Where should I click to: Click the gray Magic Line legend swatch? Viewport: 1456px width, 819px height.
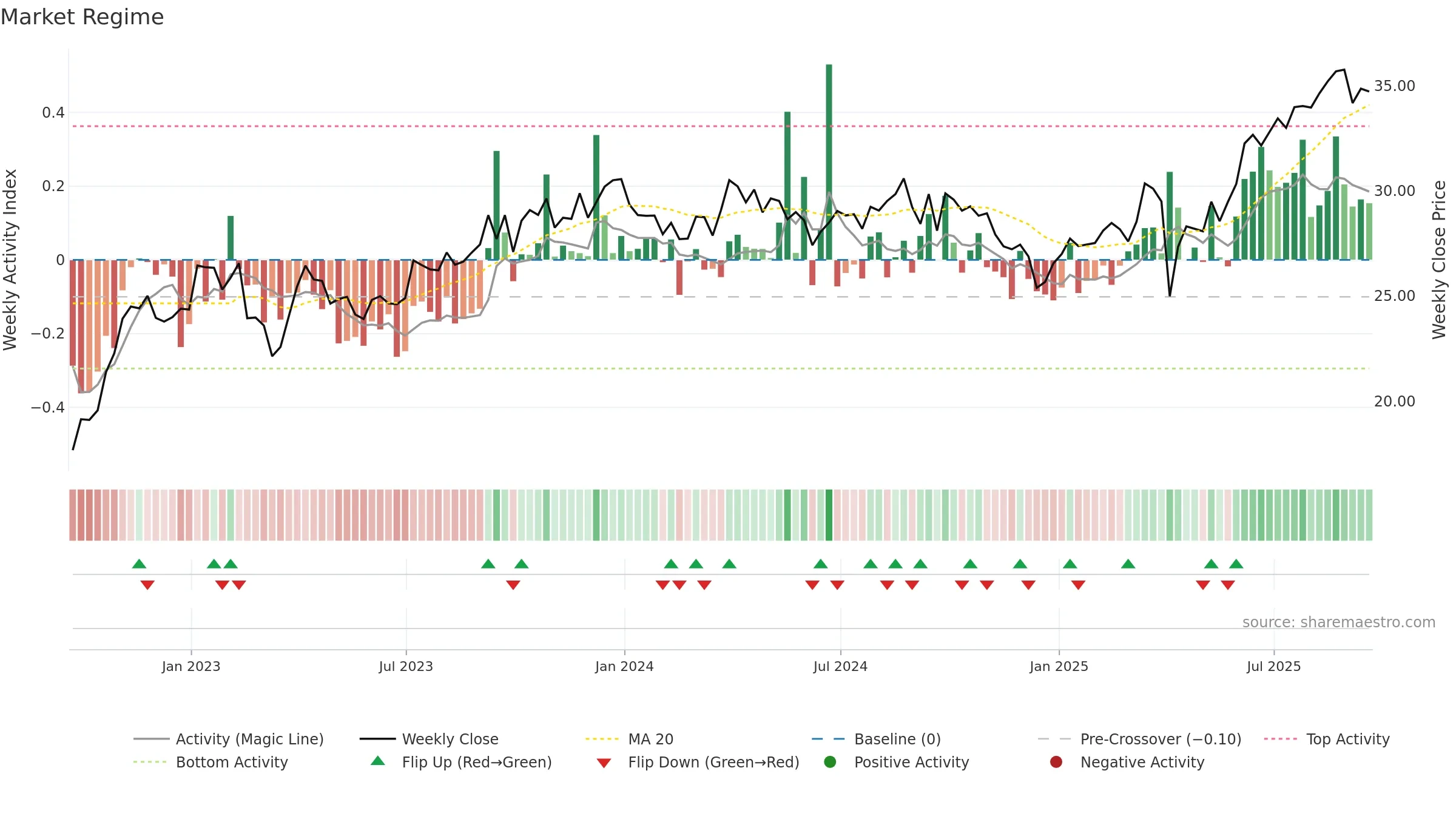tap(151, 739)
